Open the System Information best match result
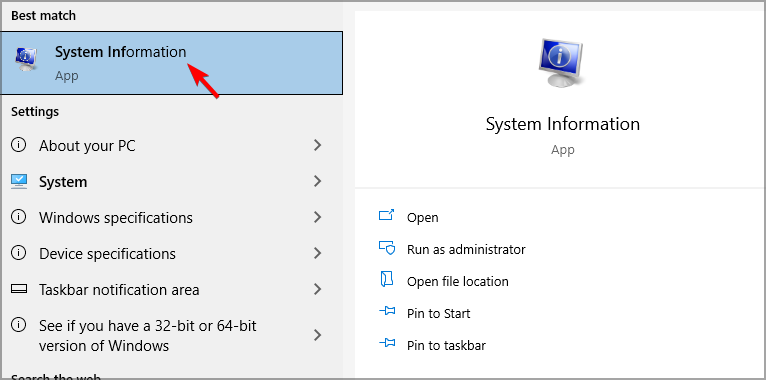 click(x=171, y=63)
